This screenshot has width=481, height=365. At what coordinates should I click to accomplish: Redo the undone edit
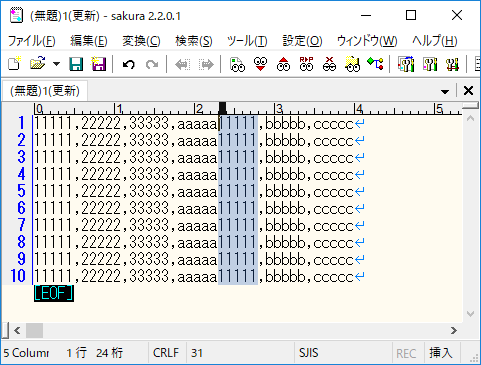tap(152, 64)
